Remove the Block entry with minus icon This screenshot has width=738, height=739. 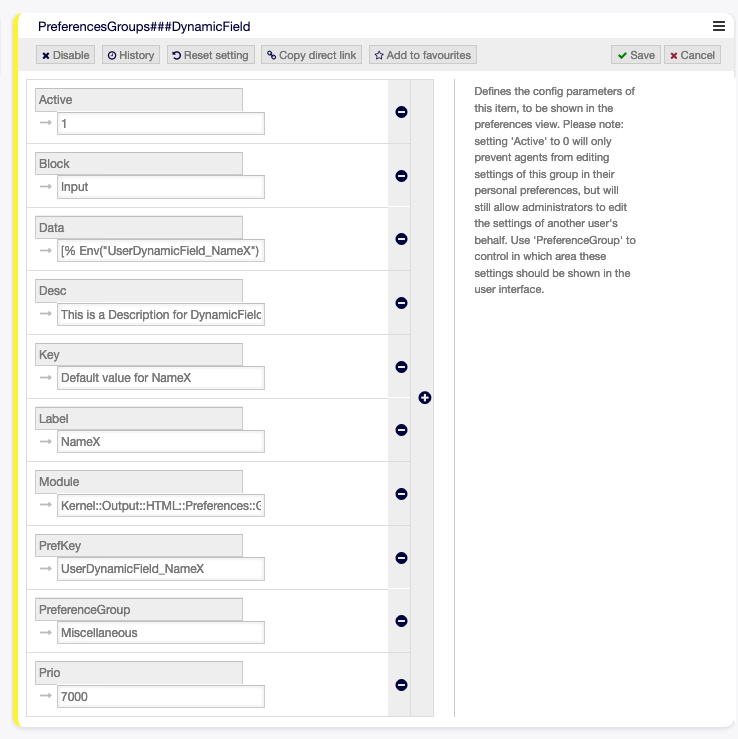pos(401,176)
